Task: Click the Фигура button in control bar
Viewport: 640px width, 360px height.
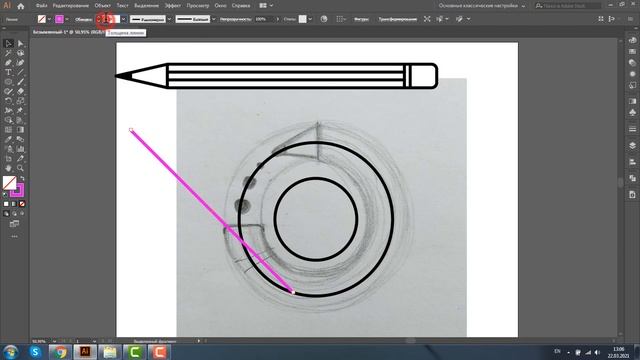Action: click(x=361, y=19)
